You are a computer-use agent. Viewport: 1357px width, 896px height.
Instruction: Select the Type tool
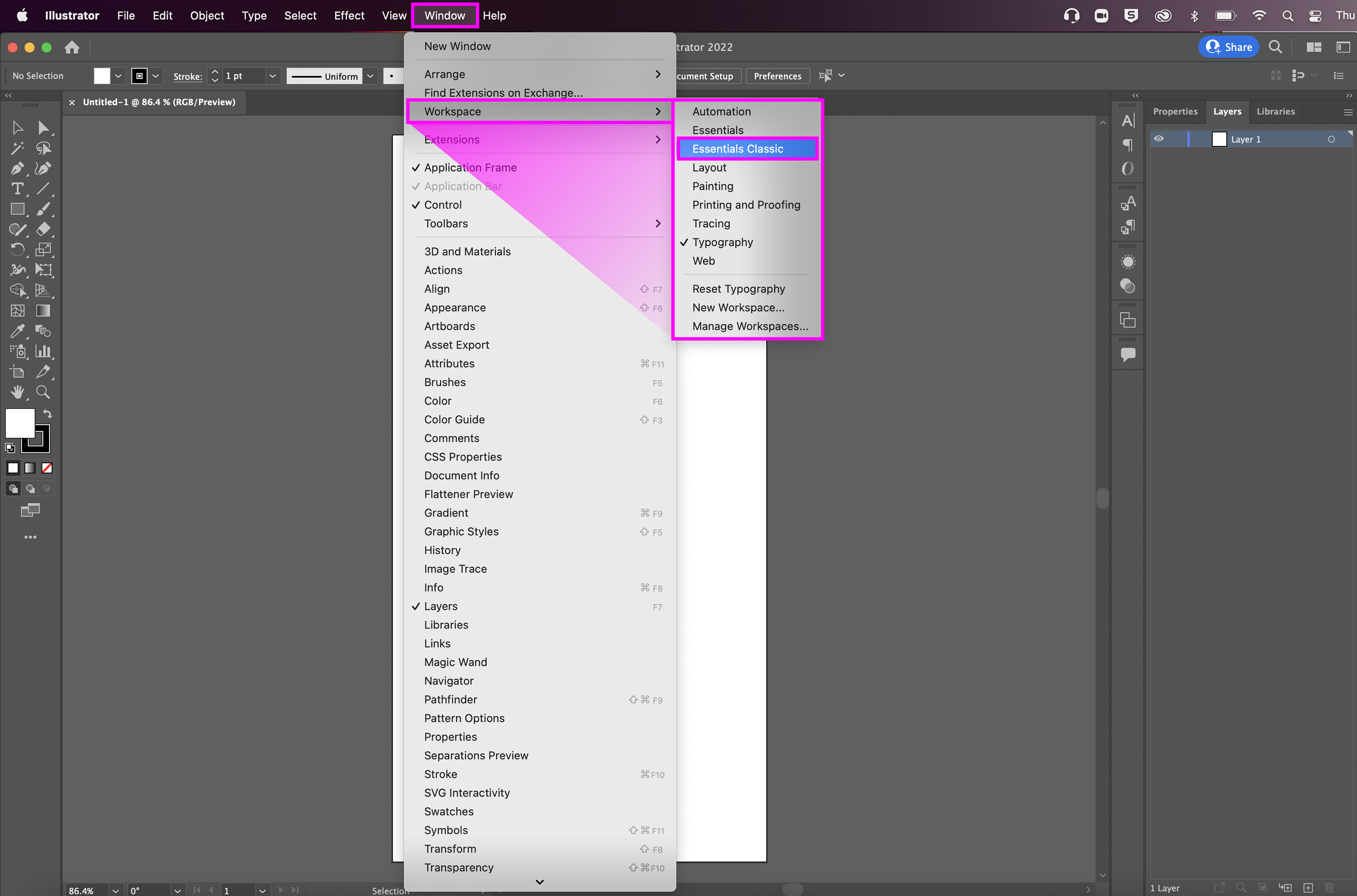[17, 189]
